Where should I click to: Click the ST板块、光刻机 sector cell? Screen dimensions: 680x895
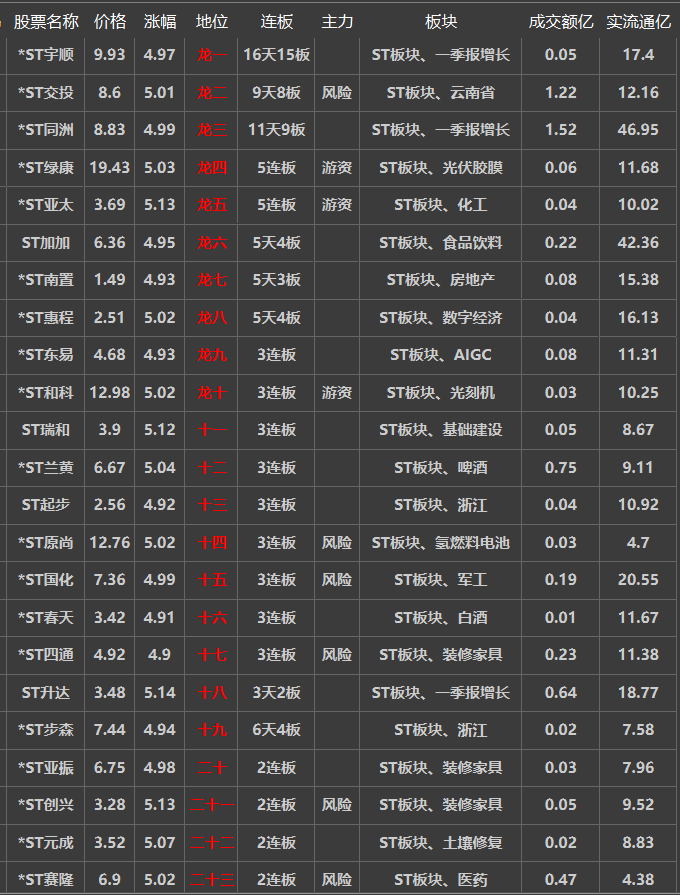click(440, 393)
